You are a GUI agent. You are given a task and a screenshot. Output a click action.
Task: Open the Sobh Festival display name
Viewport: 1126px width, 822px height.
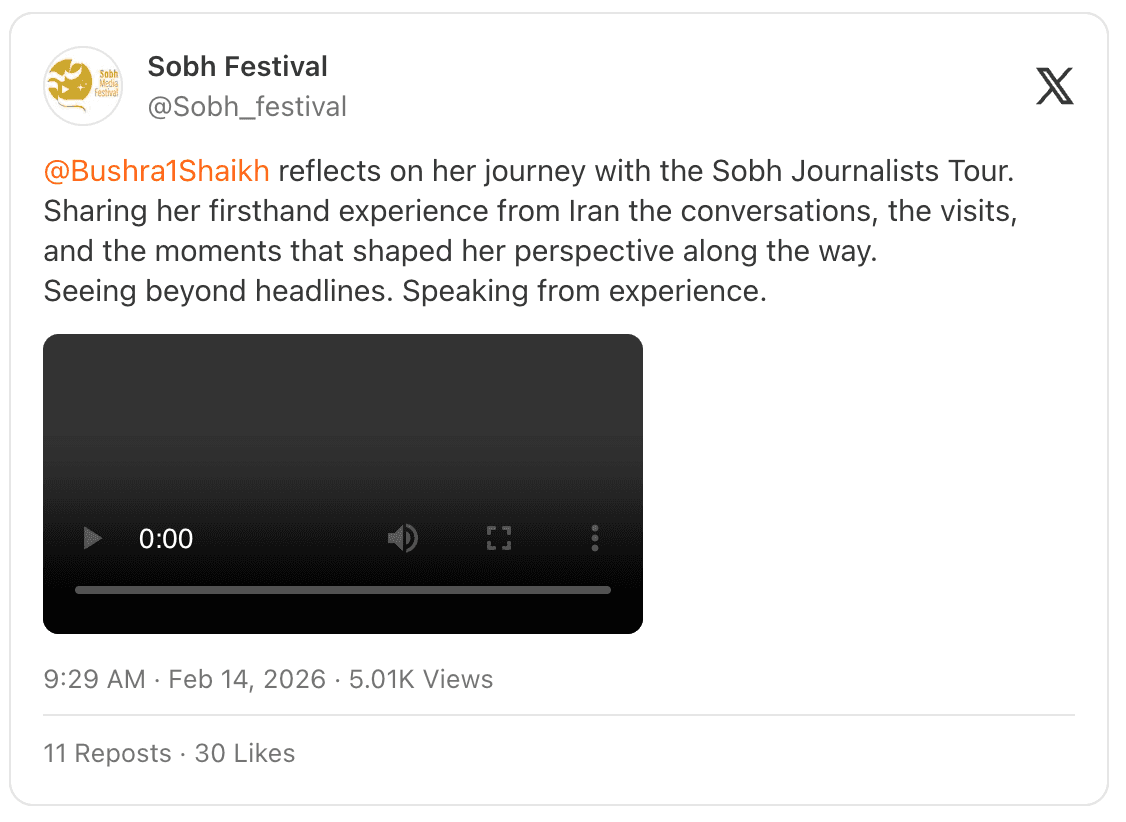[x=237, y=67]
